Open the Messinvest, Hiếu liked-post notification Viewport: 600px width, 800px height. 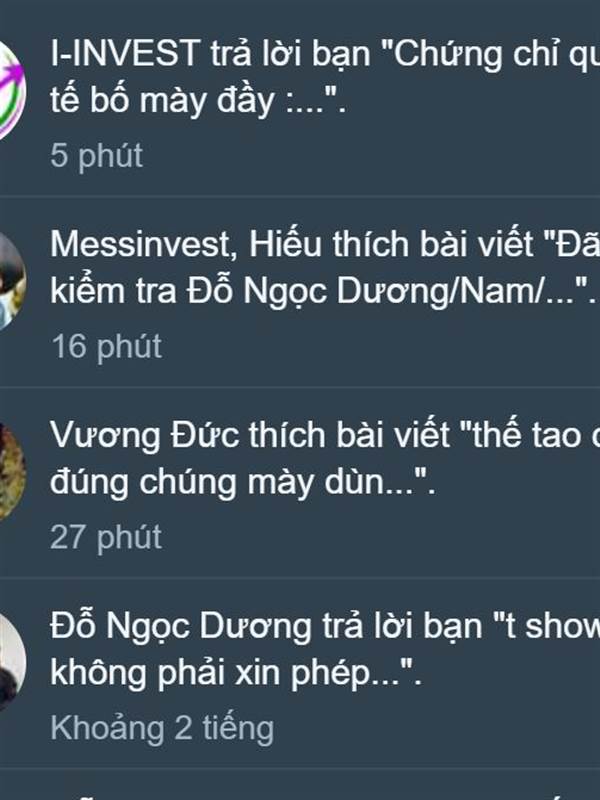(x=300, y=291)
